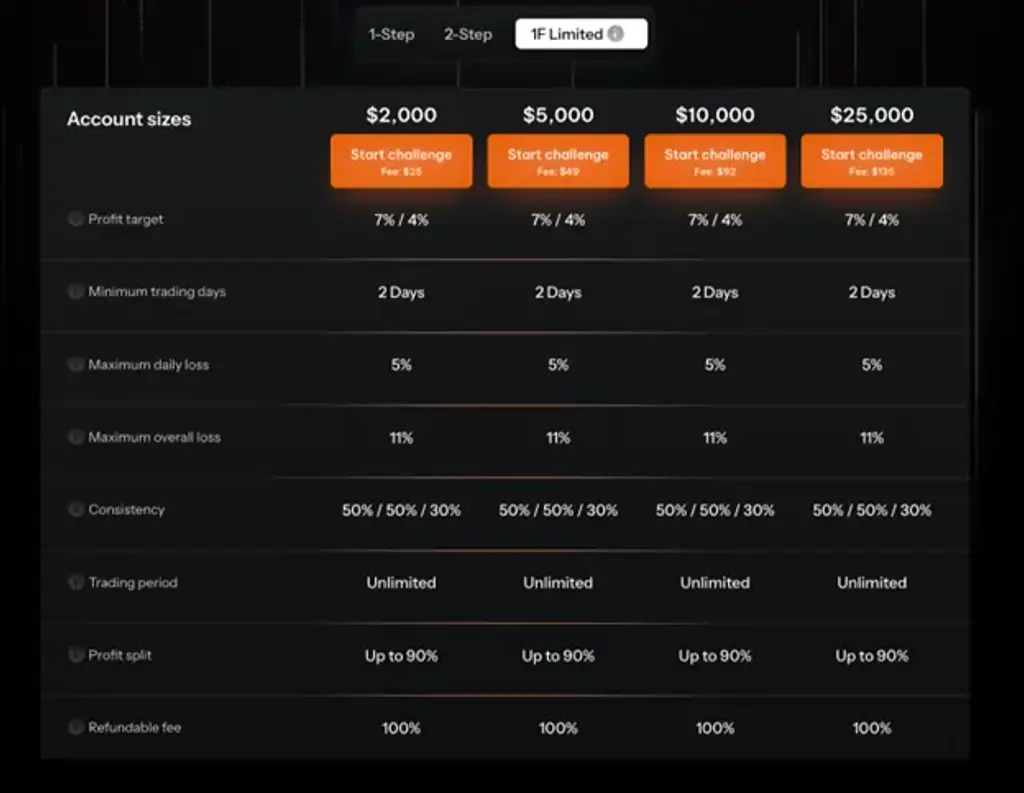
Task: Click the $2,000 account size heading
Action: pos(401,115)
